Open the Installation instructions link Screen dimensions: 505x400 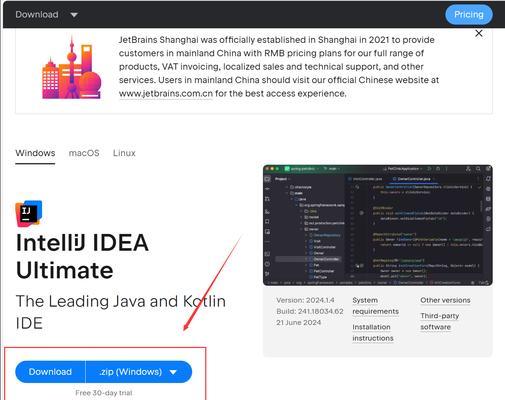373,333
